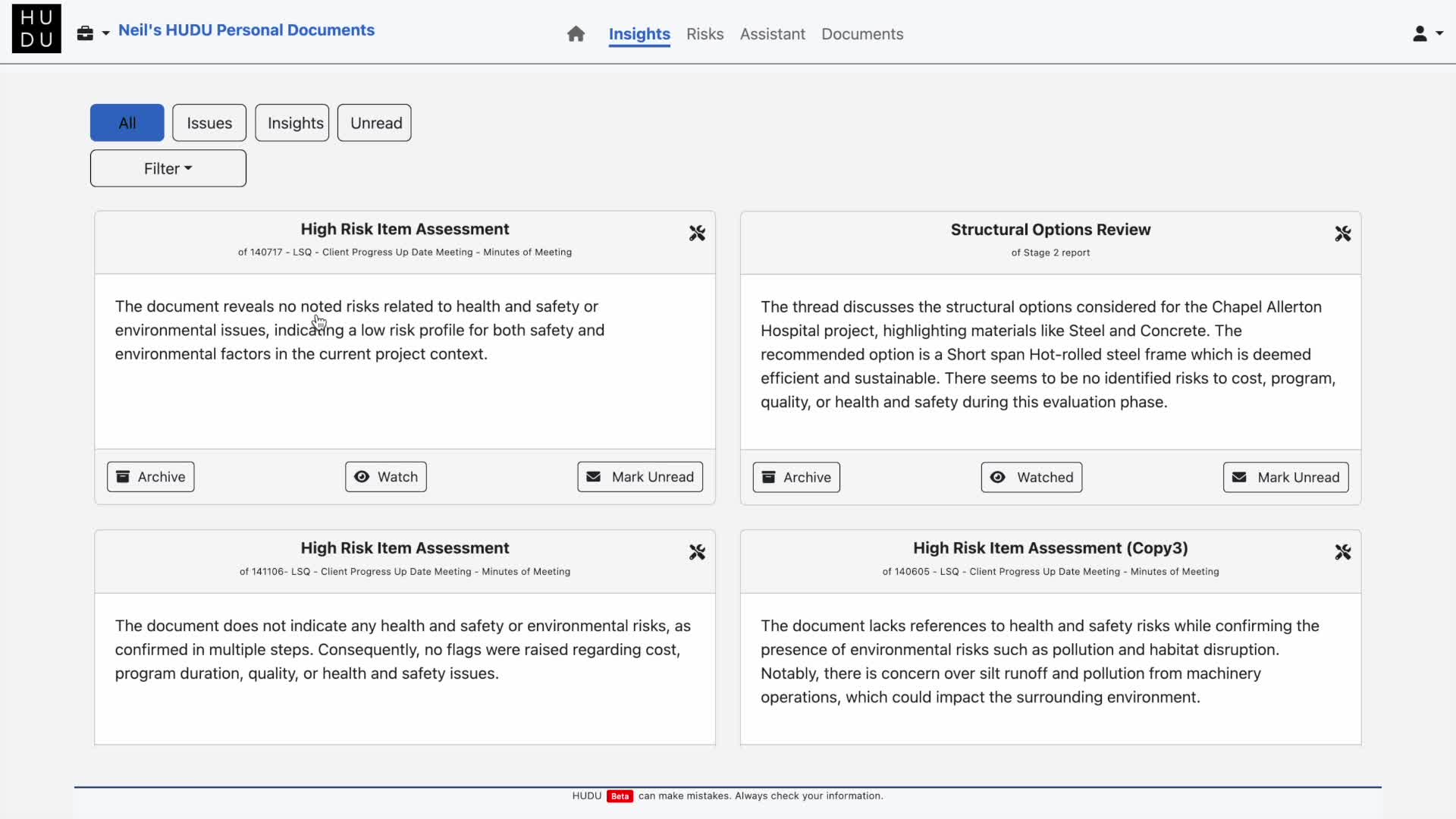The width and height of the screenshot is (1456, 819).
Task: Open Neil's HUDU Personal Documents link
Action: (x=246, y=30)
